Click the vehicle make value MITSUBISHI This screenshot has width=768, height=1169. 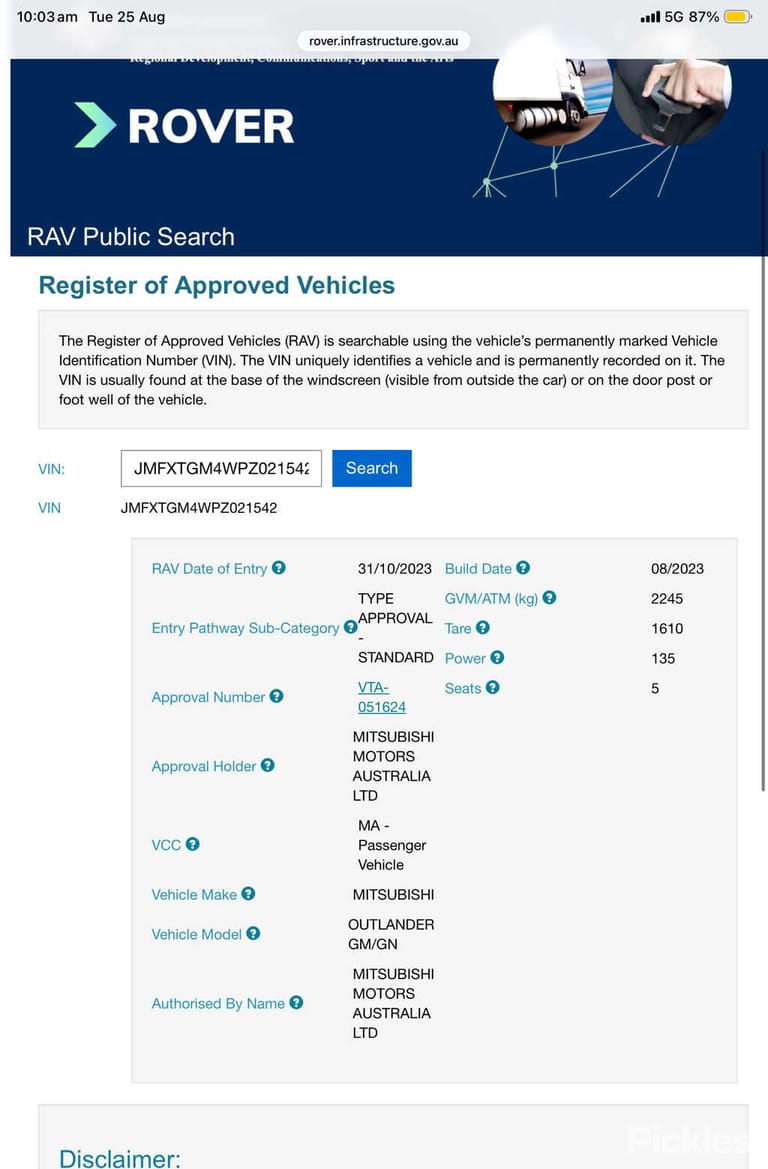click(x=393, y=895)
